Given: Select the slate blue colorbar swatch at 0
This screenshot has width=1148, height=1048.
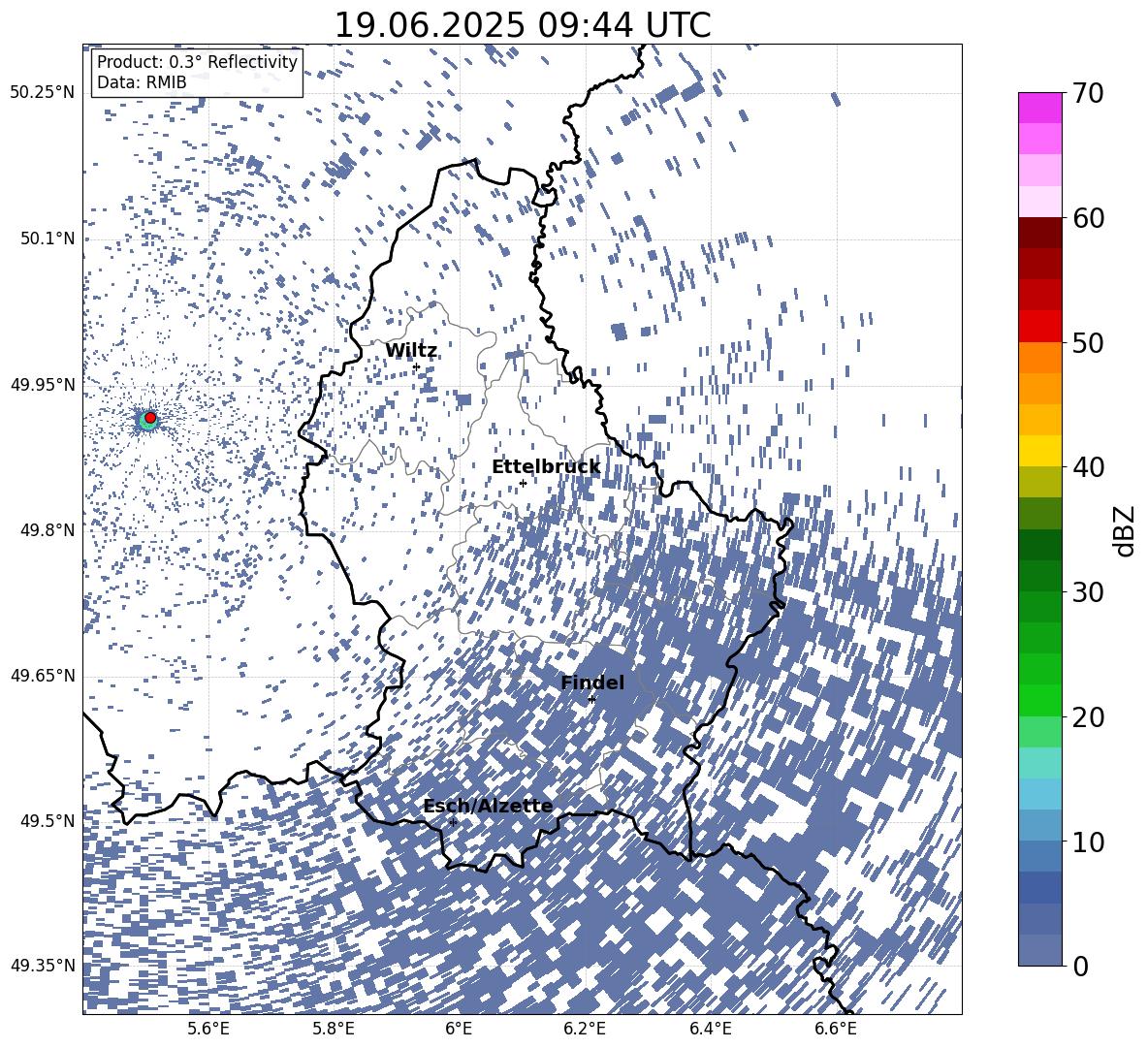Looking at the screenshot, I should pyautogui.click(x=1039, y=950).
